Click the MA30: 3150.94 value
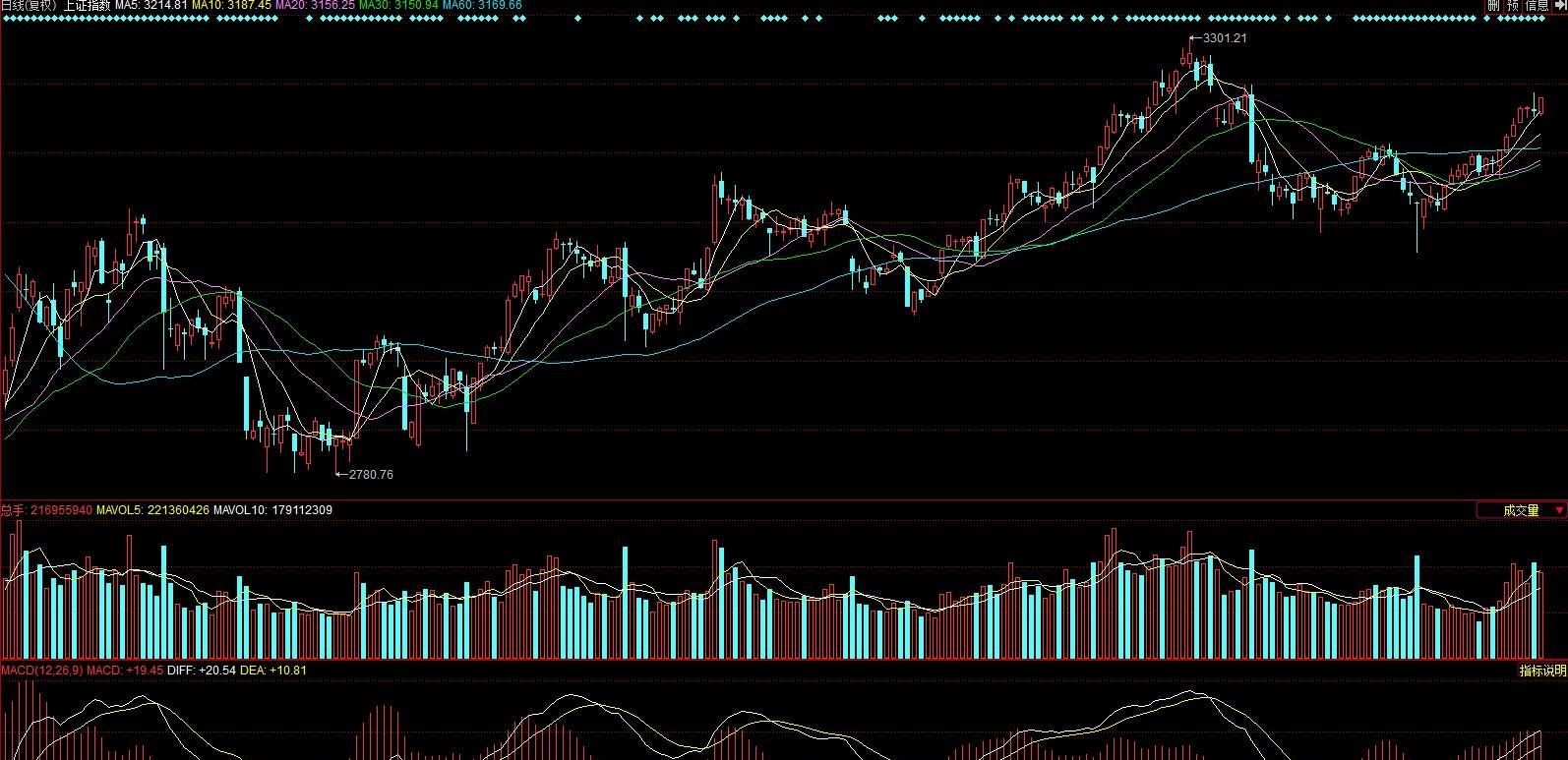 coord(398,5)
